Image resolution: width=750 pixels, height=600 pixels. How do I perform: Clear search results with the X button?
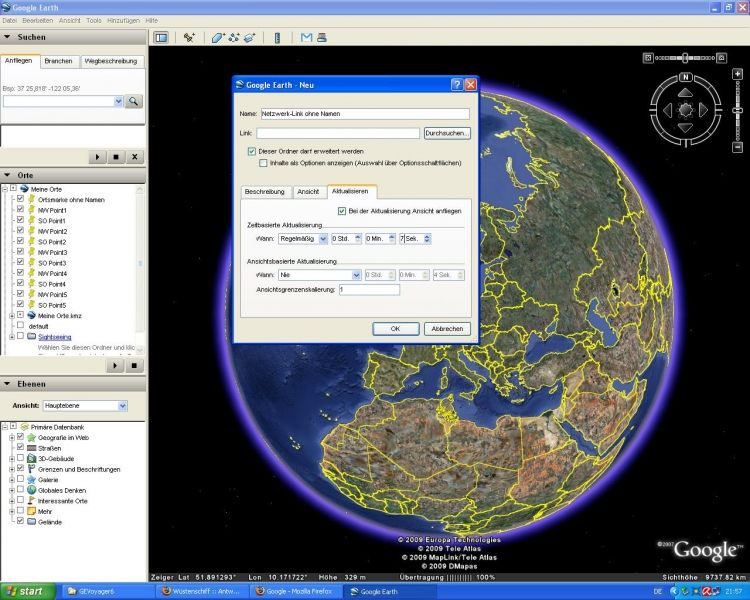135,157
